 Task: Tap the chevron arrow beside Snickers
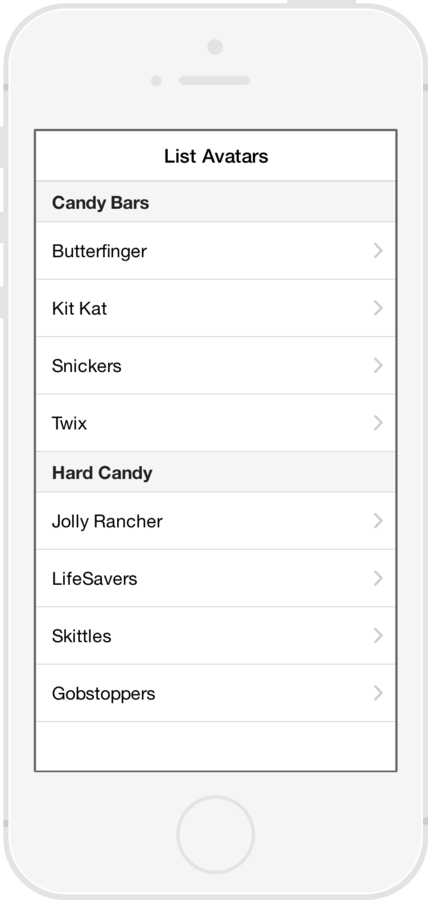tap(378, 366)
